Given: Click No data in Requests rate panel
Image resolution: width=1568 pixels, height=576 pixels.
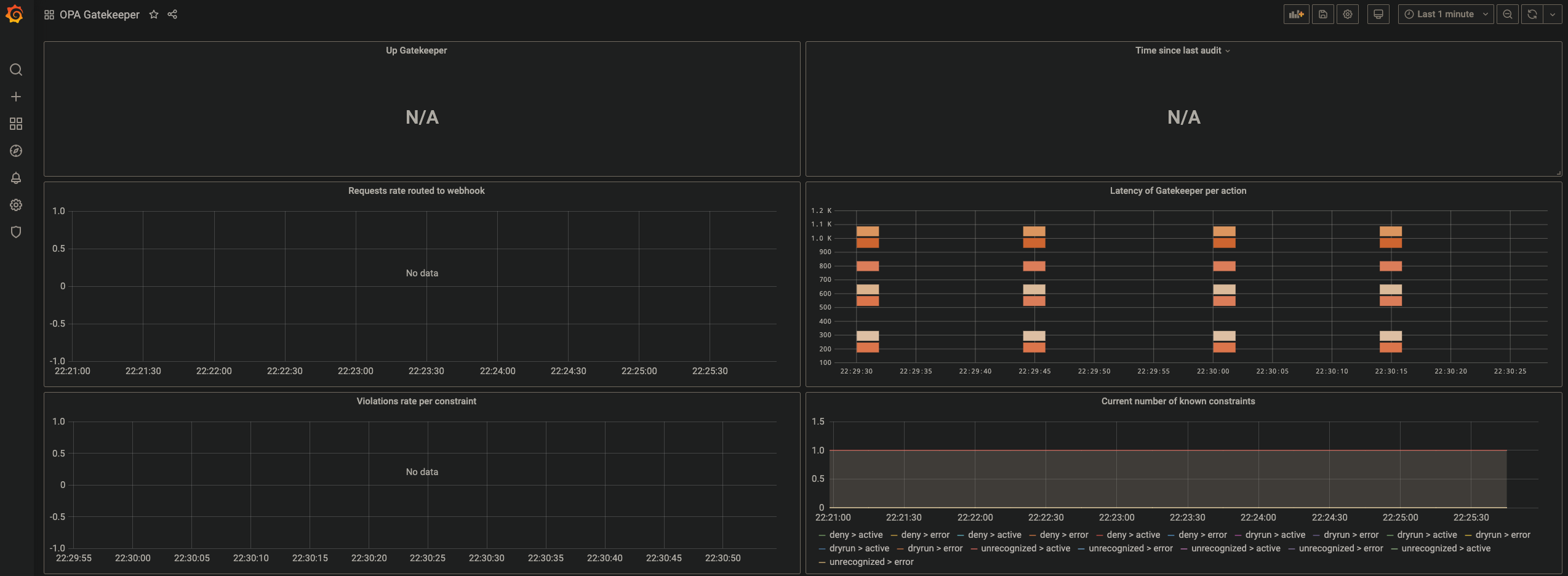Looking at the screenshot, I should [422, 273].
